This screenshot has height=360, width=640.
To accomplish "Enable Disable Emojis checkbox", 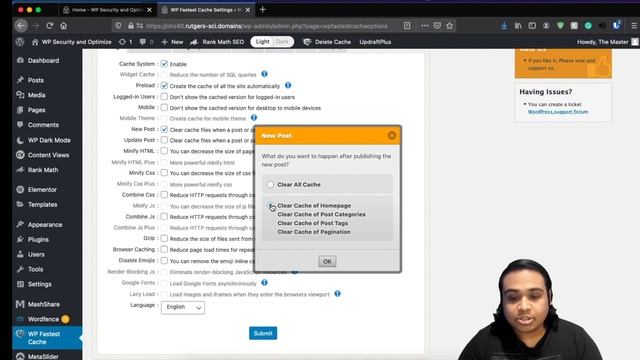I will coord(164,260).
